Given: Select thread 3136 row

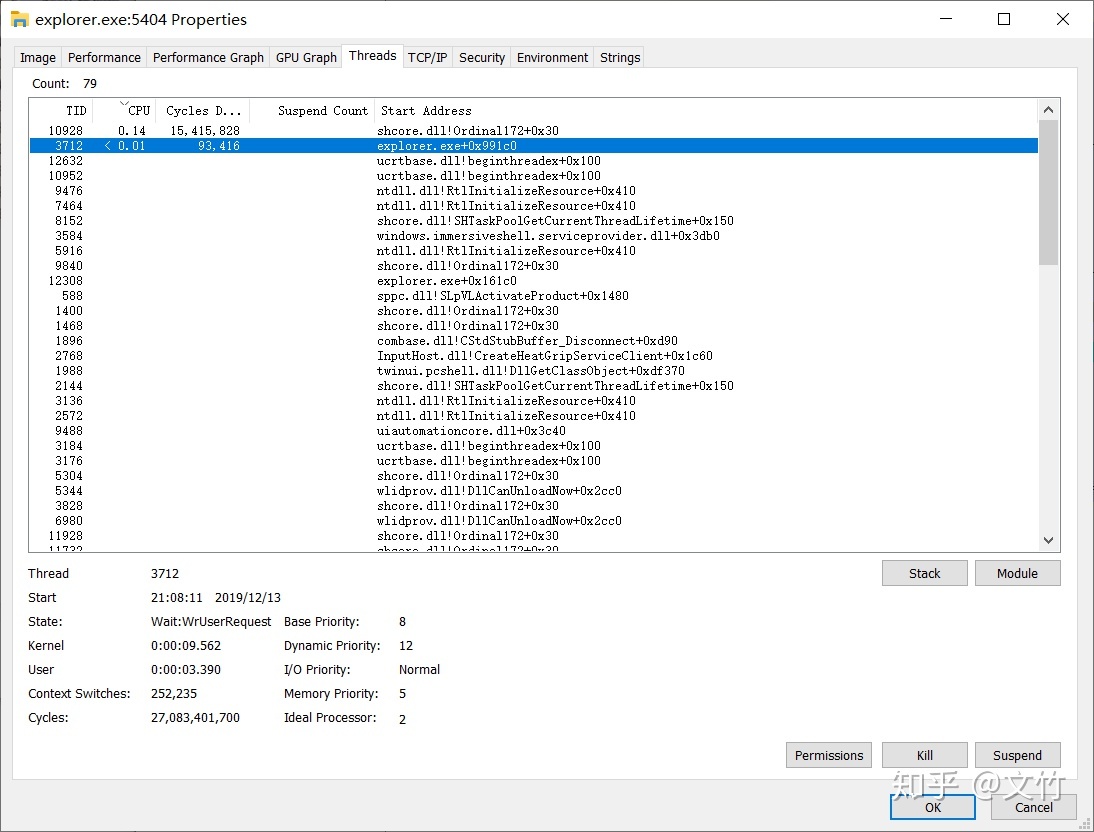Looking at the screenshot, I should 534,401.
